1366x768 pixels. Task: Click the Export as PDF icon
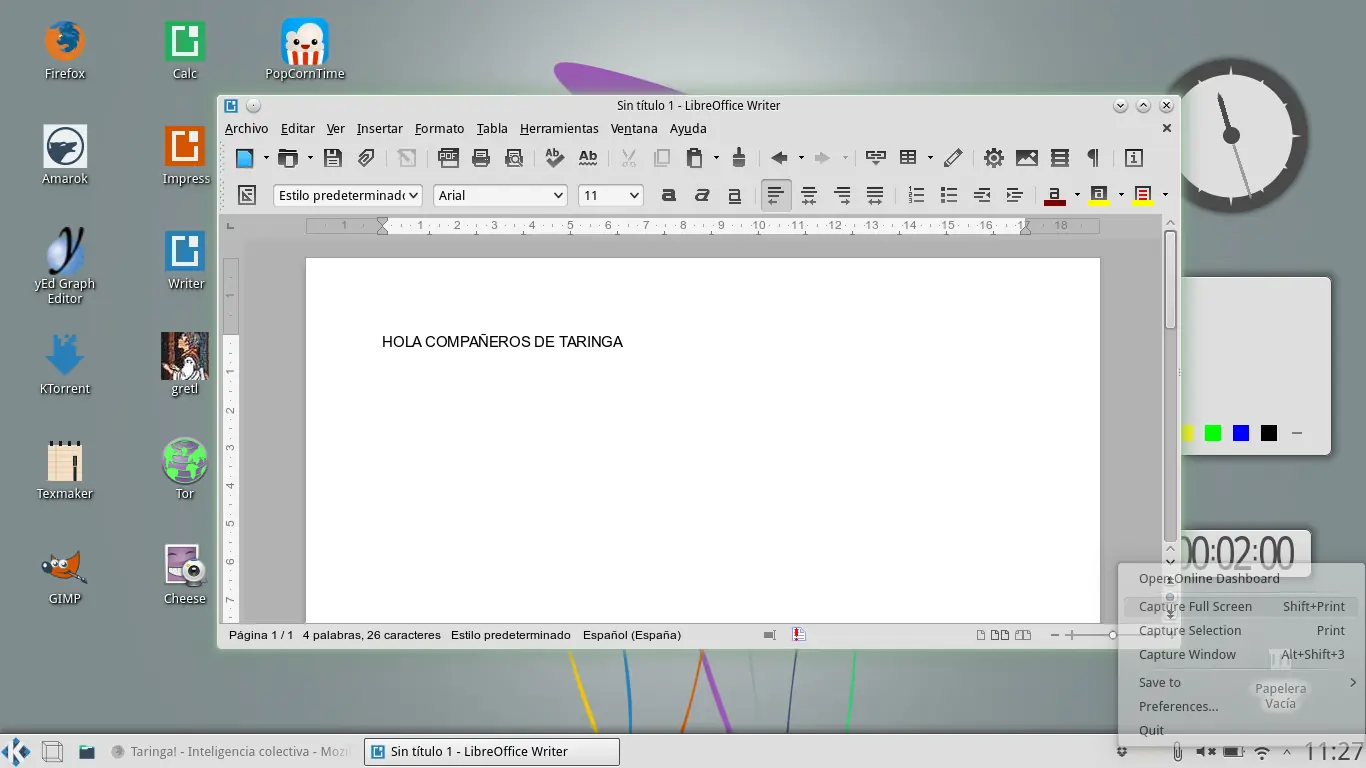pos(448,158)
